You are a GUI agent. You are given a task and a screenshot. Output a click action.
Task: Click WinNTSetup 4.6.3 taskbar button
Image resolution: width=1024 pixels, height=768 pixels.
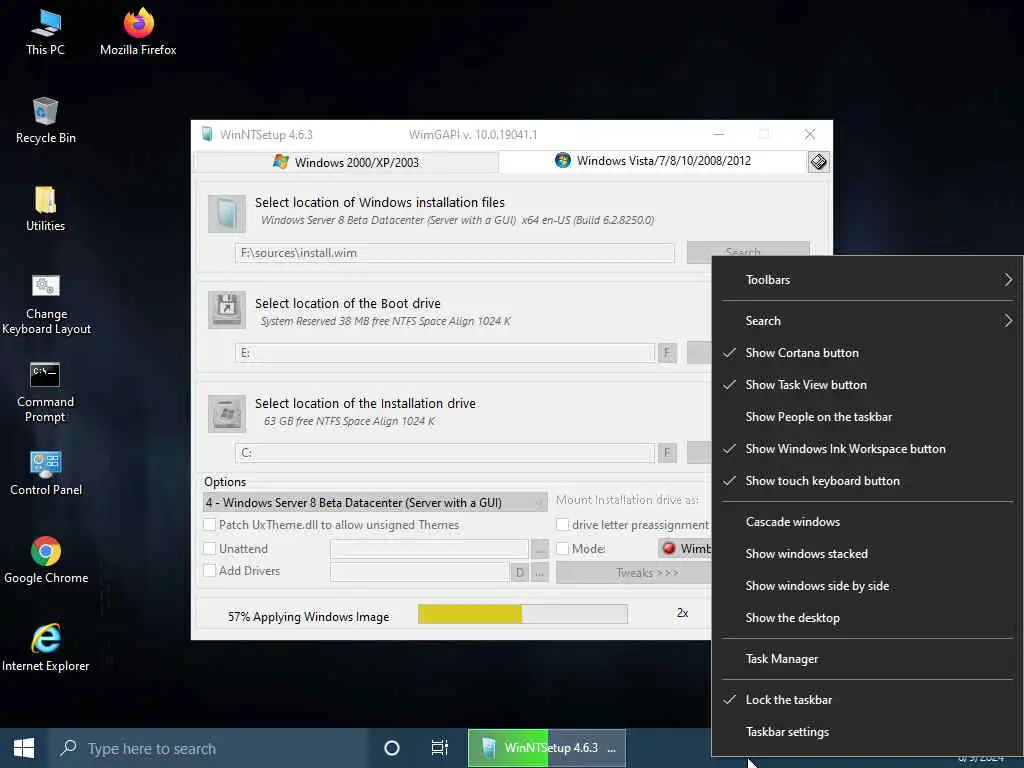(547, 748)
